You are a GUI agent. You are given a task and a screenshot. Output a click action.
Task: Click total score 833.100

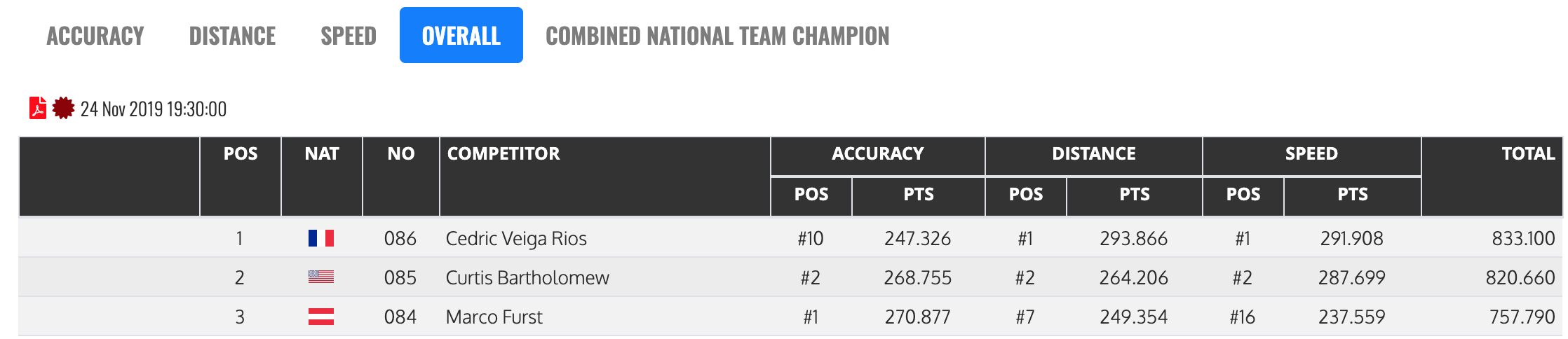pyautogui.click(x=1523, y=239)
